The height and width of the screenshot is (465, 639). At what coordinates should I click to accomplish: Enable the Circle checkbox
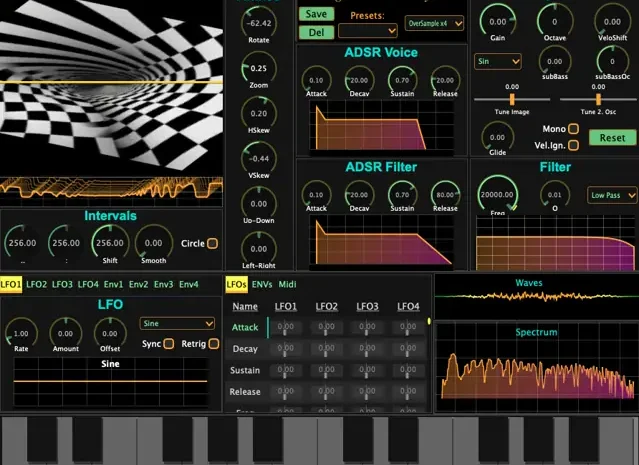point(212,243)
